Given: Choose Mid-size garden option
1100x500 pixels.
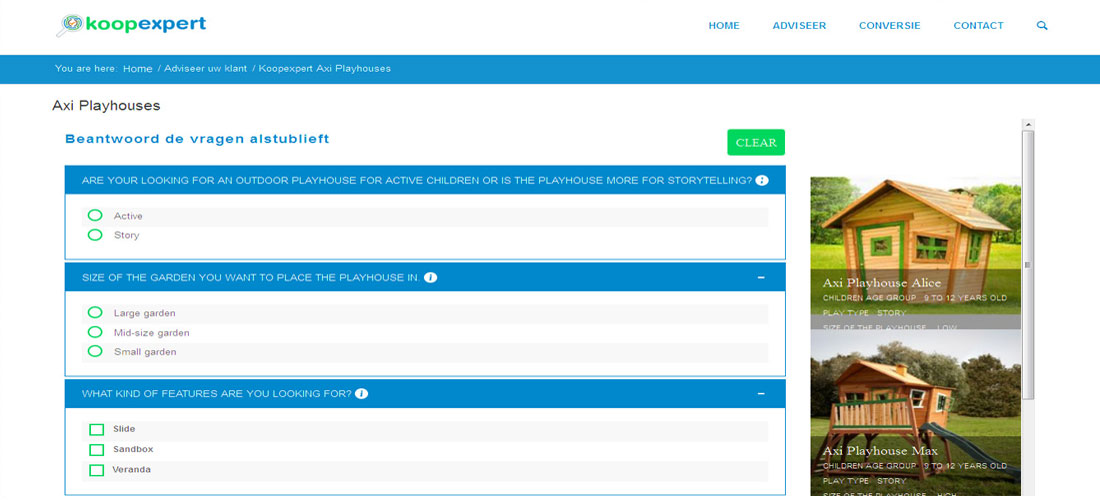Looking at the screenshot, I should point(95,332).
